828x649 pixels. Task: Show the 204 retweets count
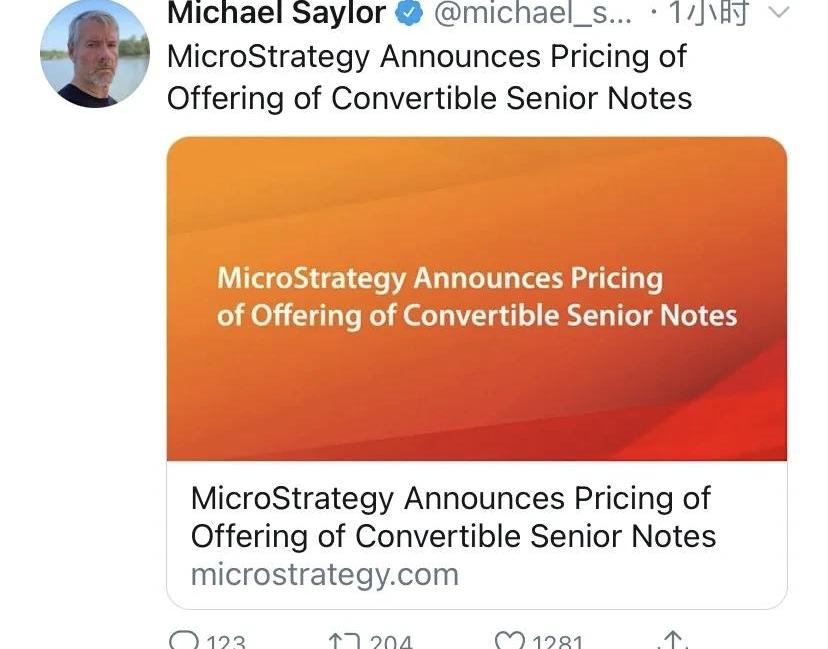point(391,642)
